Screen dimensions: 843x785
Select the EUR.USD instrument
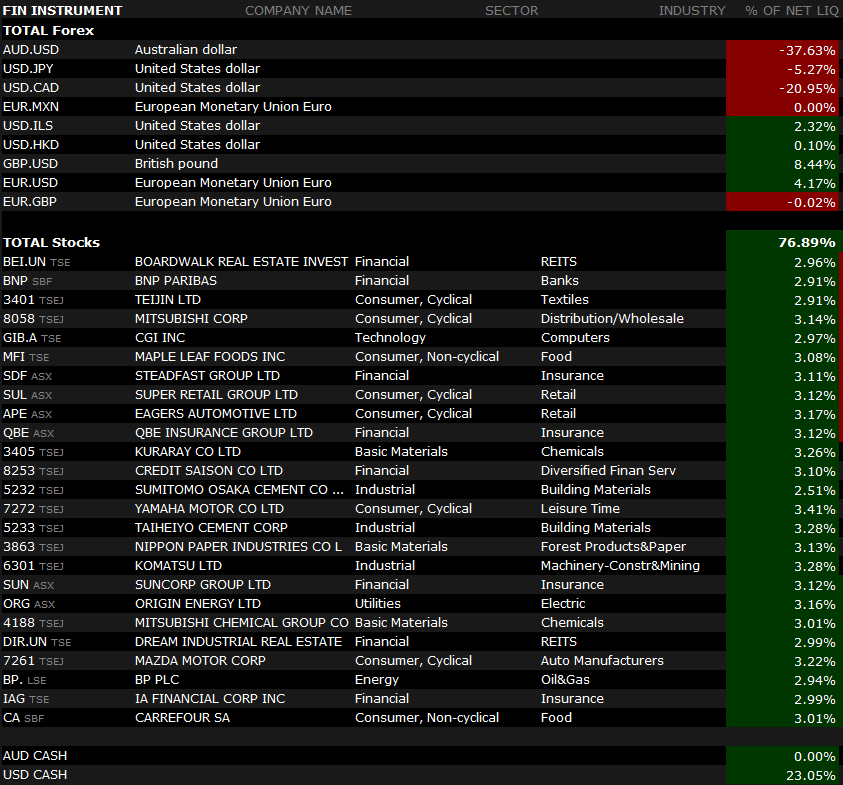point(30,183)
